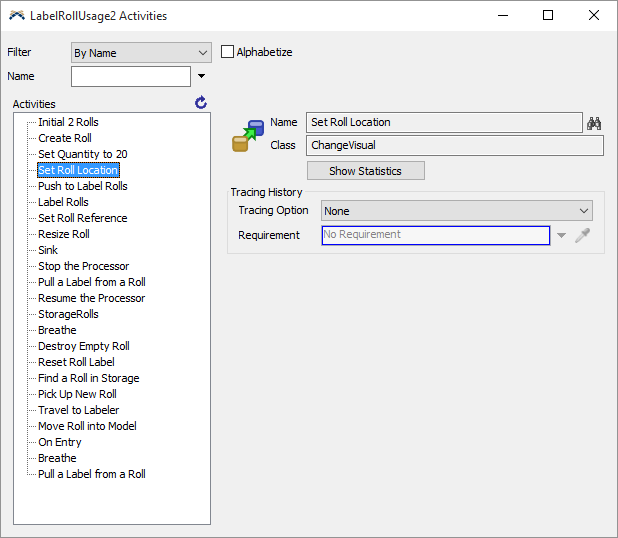Maximize the Activities window

(548, 15)
